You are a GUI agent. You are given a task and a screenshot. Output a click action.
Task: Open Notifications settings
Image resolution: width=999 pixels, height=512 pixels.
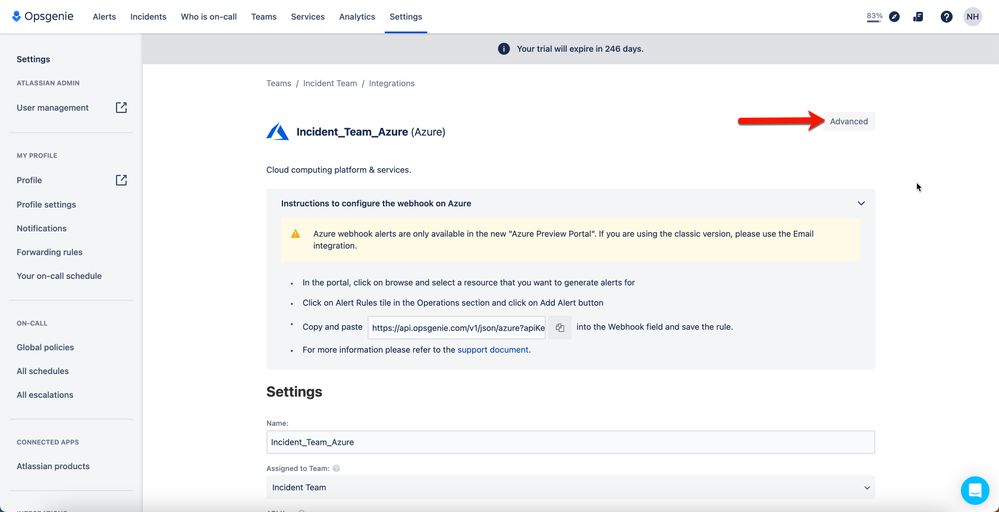tap(41, 228)
